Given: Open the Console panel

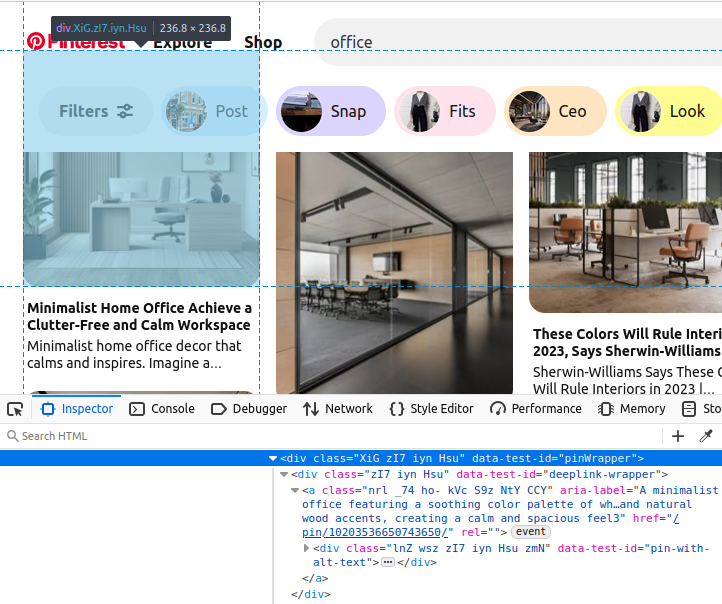Looking at the screenshot, I should [162, 409].
